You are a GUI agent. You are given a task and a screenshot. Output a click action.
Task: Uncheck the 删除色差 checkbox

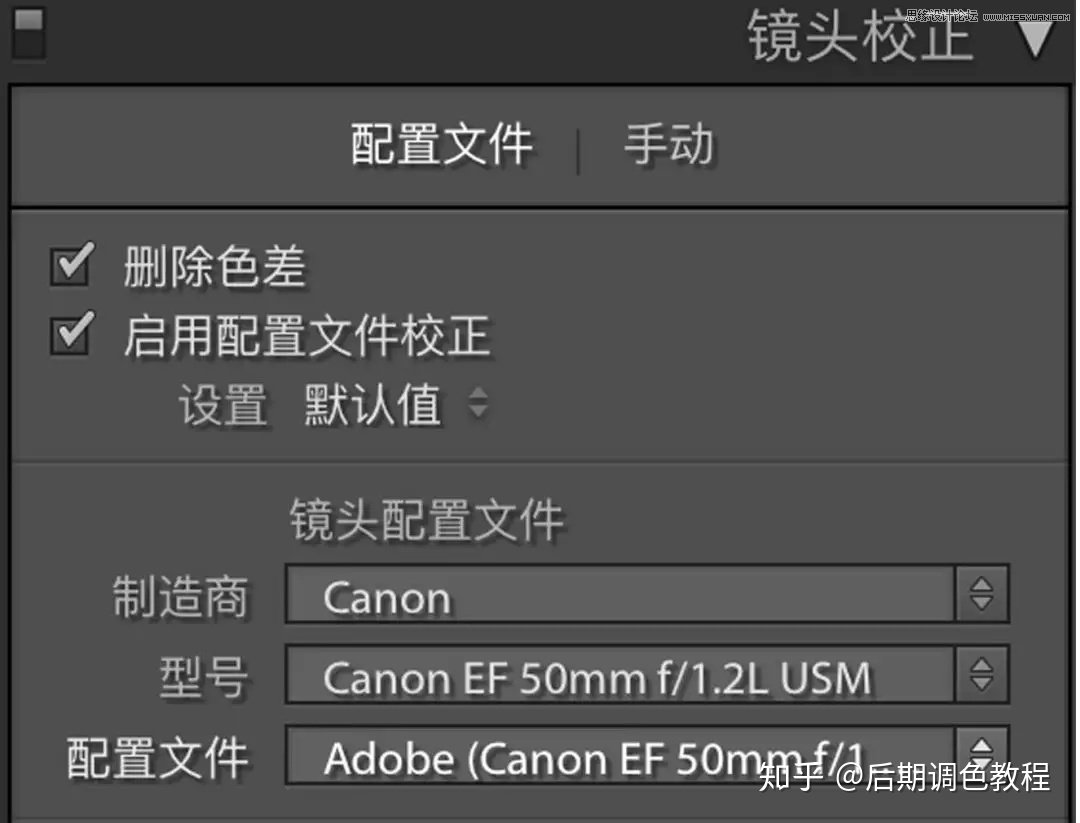pyautogui.click(x=70, y=264)
